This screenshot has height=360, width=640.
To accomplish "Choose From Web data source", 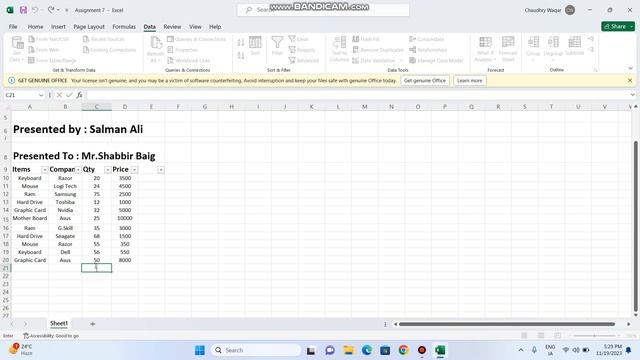I will tap(44, 50).
